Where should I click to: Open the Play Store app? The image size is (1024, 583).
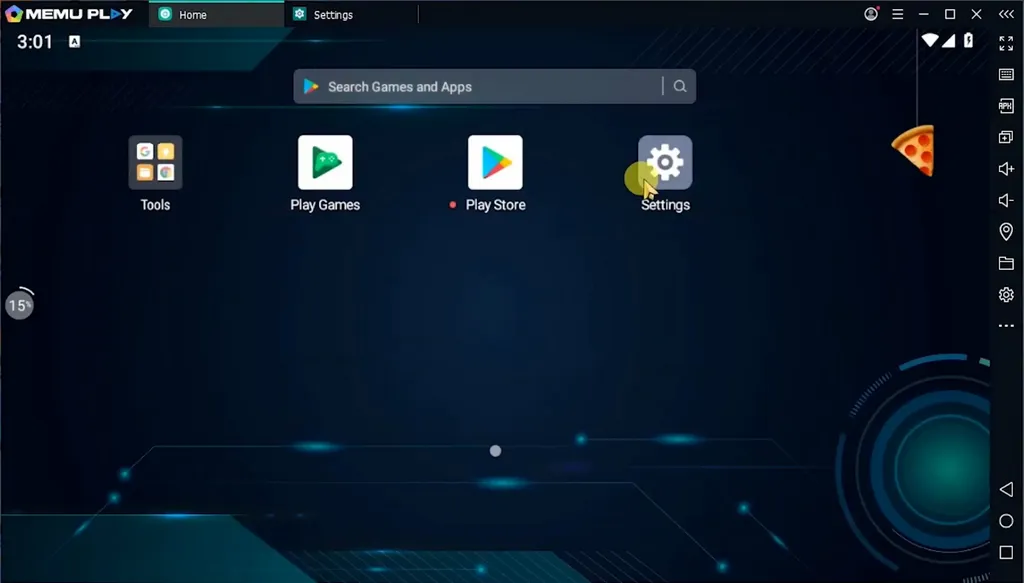(x=495, y=163)
